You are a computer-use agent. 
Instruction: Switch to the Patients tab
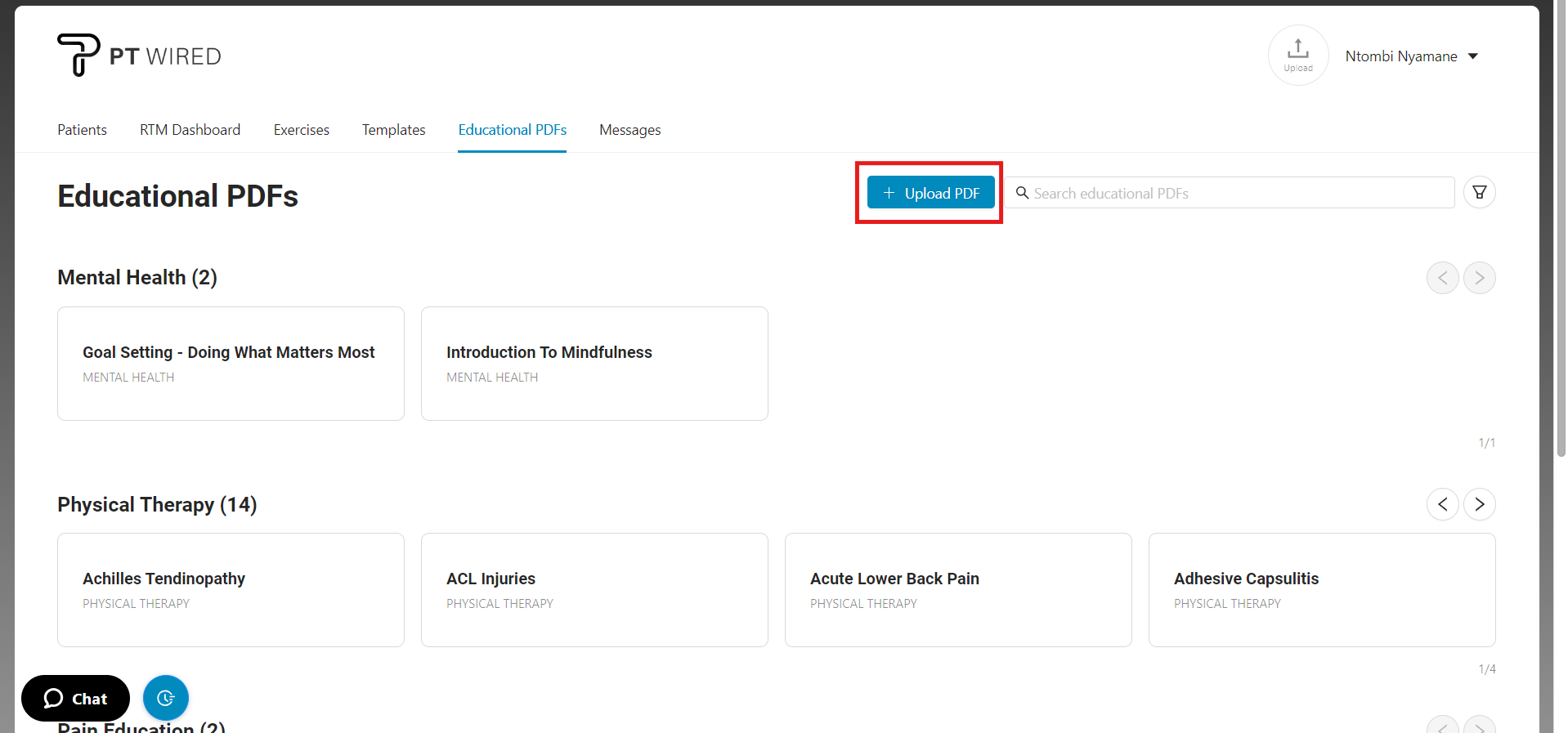pyautogui.click(x=82, y=130)
